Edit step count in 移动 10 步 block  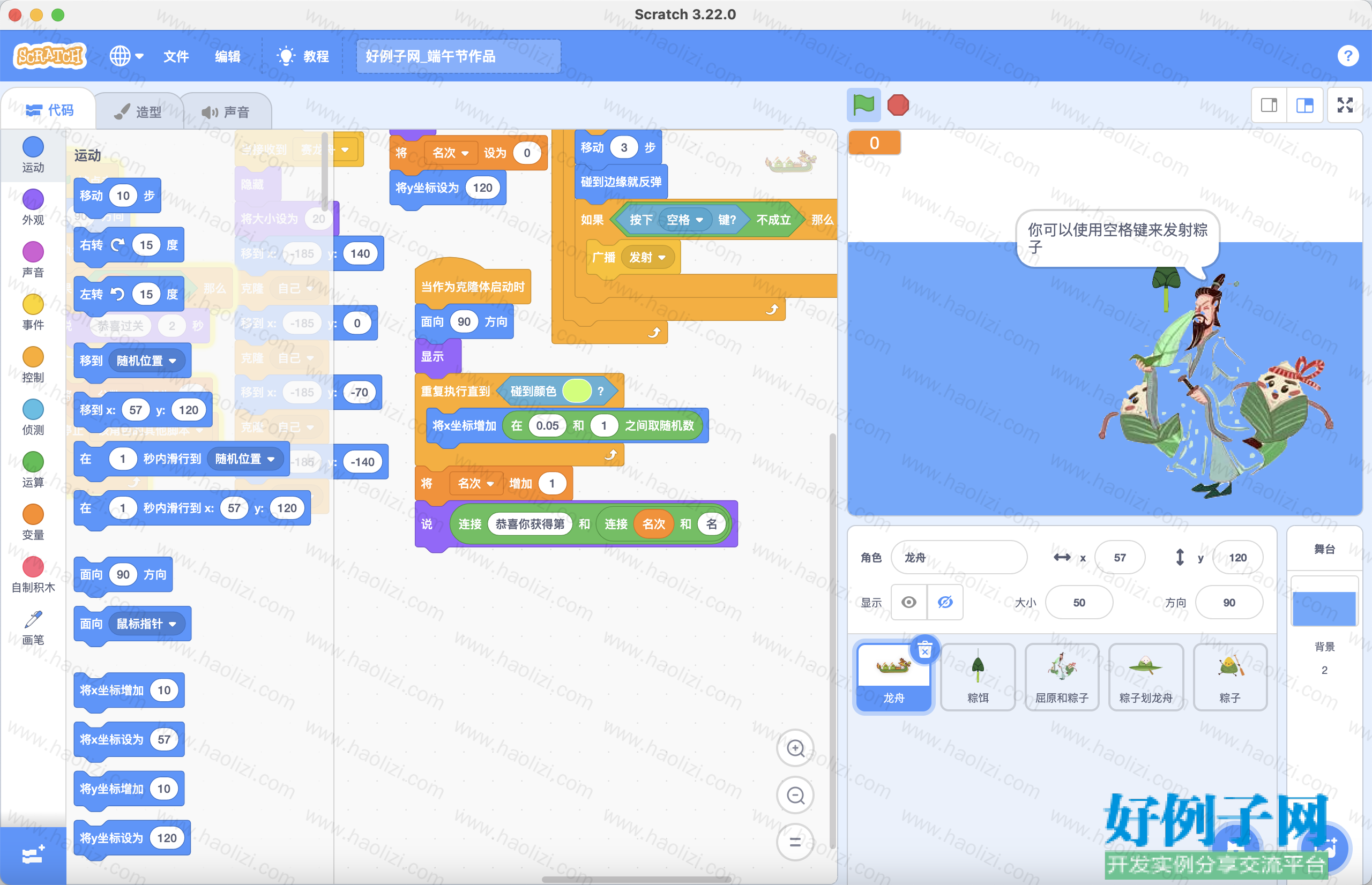click(123, 196)
